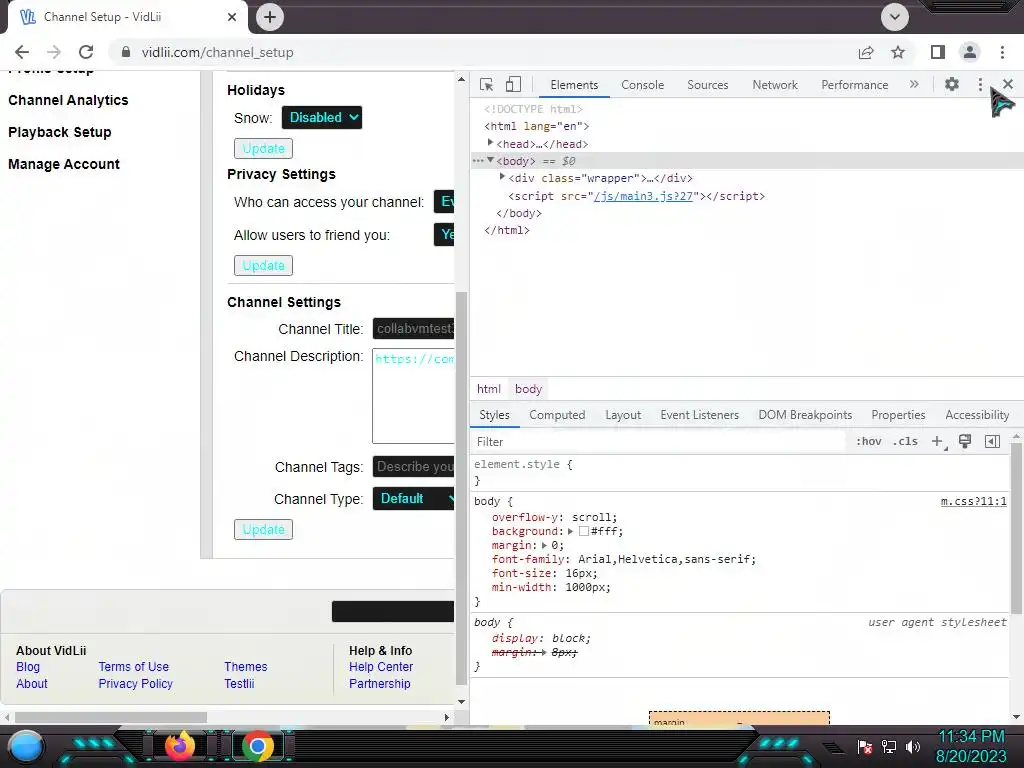Click Update under Privacy Settings
Image resolution: width=1024 pixels, height=768 pixels.
263,265
